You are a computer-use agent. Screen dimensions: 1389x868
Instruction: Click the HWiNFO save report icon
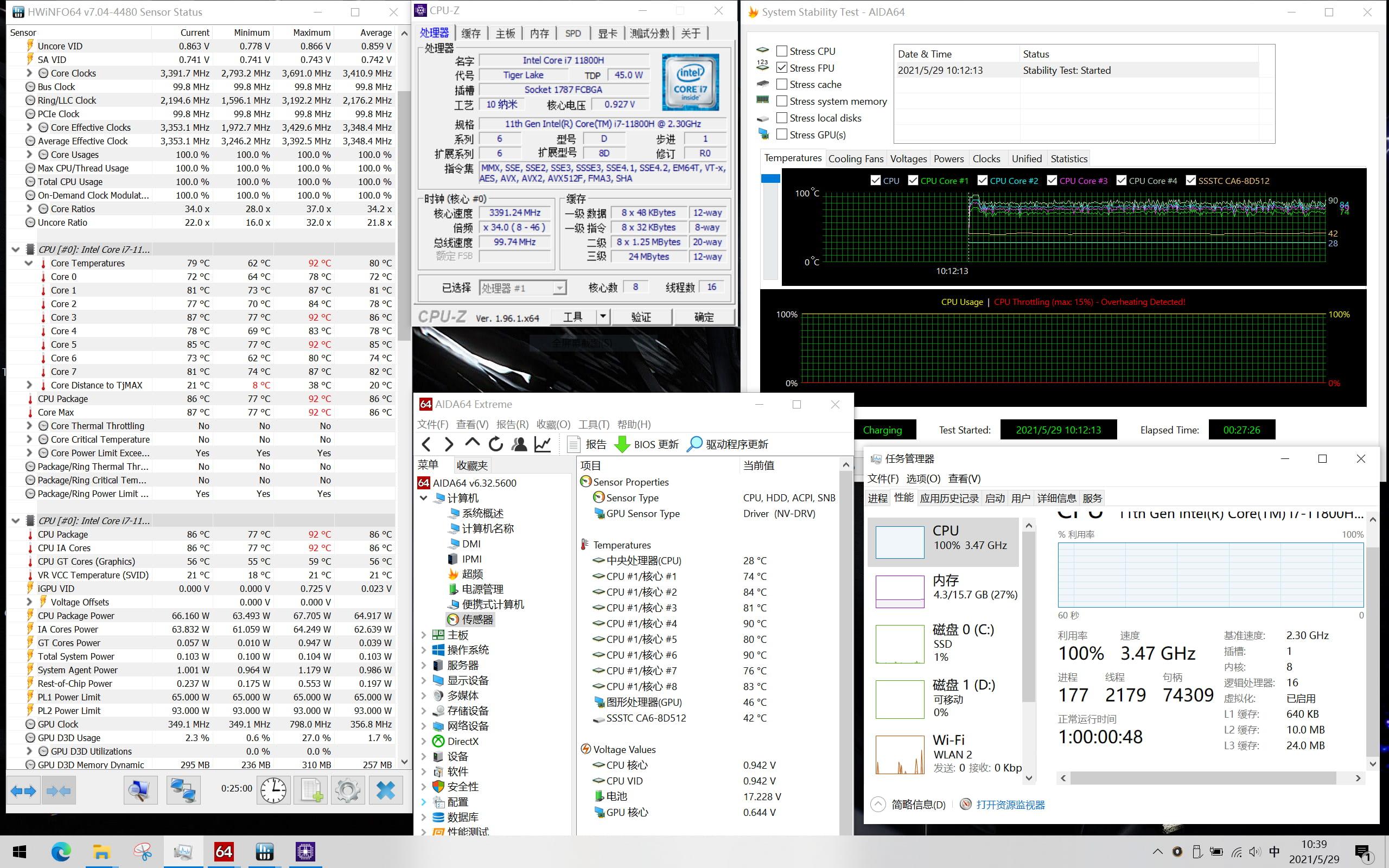tap(310, 790)
